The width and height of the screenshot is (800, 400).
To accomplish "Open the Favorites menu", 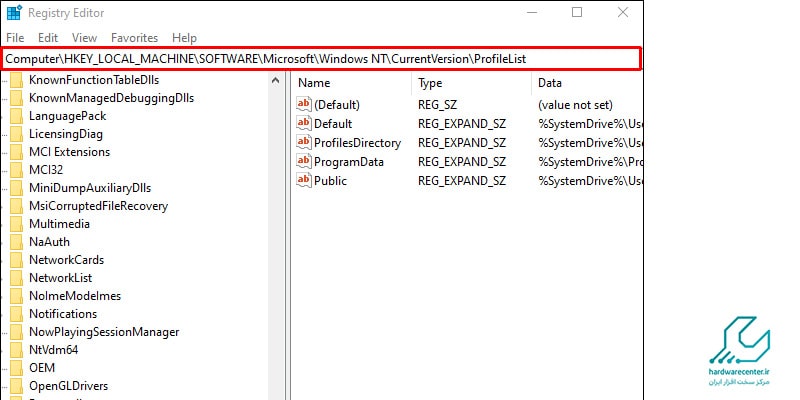I will pyautogui.click(x=134, y=38).
